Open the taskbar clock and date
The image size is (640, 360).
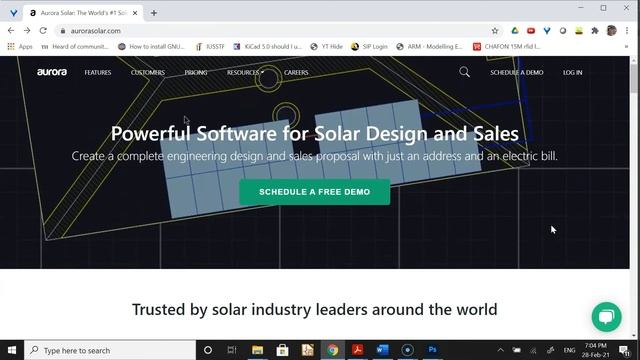pos(596,350)
